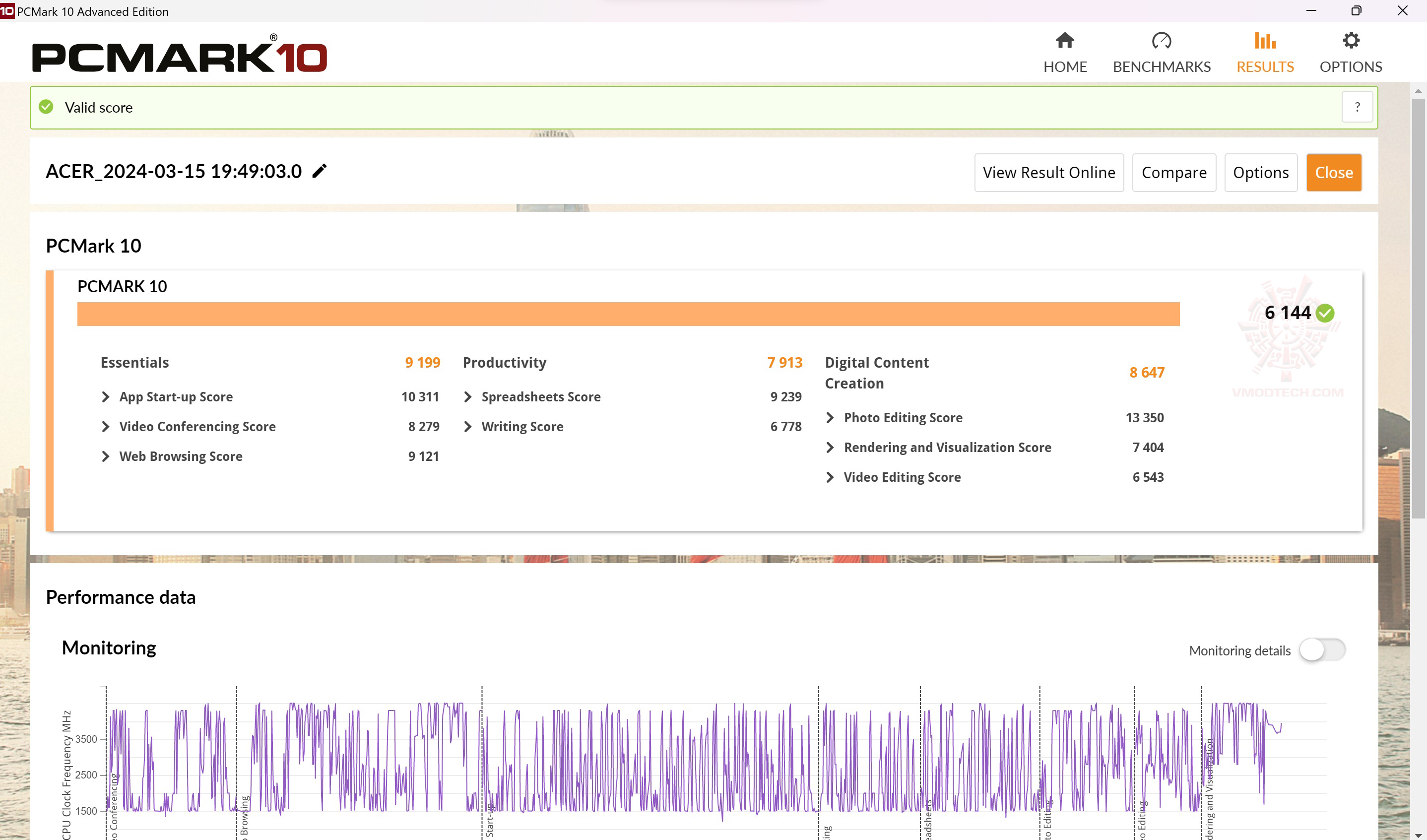
Task: Switch to the BENCHMARKS tab label
Action: pos(1161,67)
